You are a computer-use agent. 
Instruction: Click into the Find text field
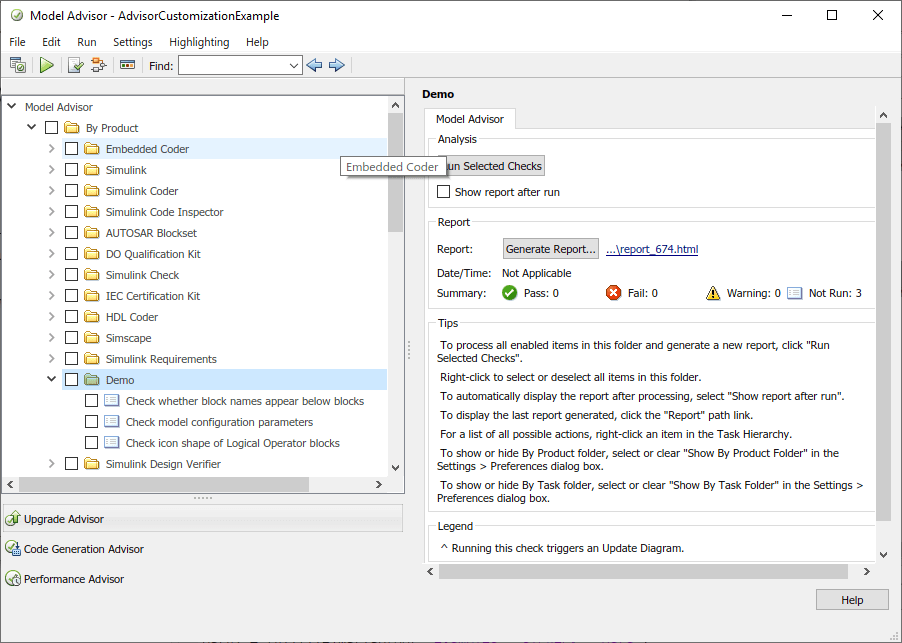click(232, 66)
